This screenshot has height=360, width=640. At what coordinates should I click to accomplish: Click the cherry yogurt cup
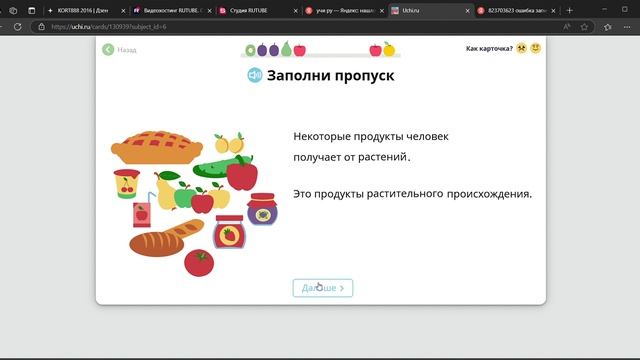coord(127,184)
